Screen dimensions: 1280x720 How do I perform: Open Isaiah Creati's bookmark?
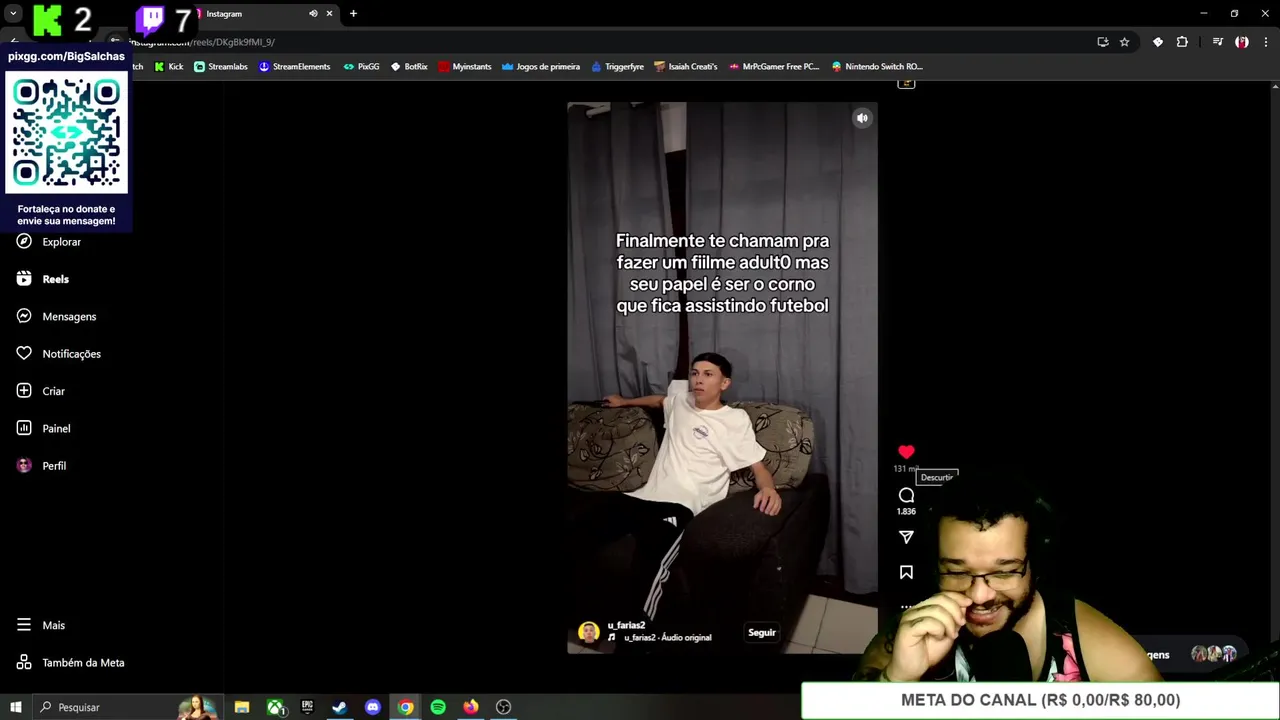[686, 67]
